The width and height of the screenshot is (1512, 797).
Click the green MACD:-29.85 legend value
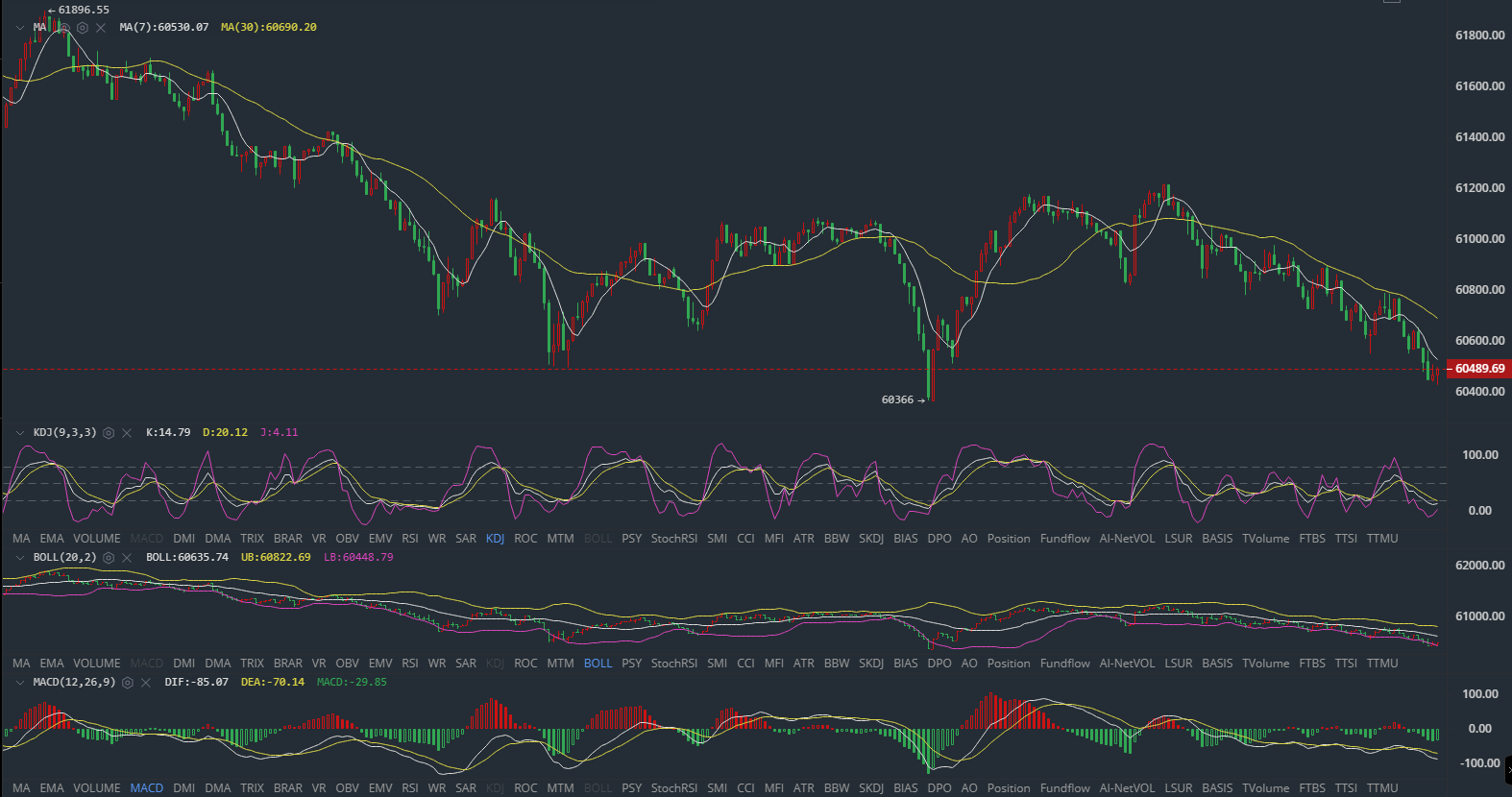tap(352, 683)
